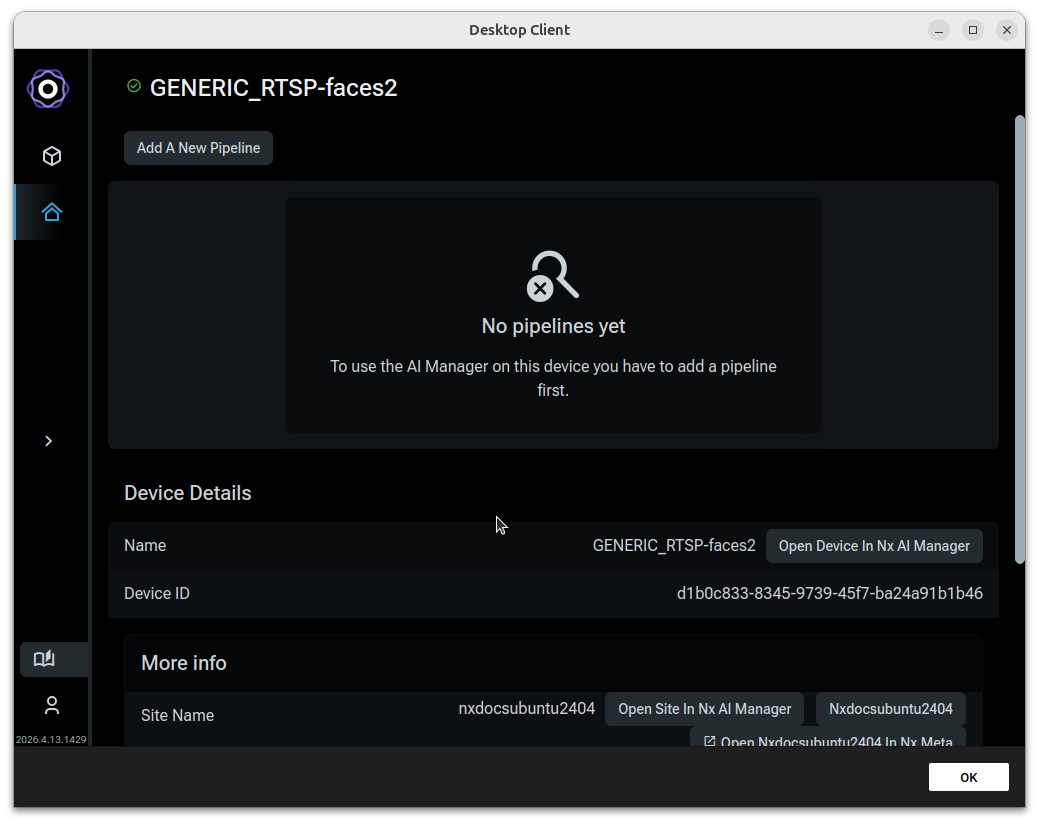Viewport: 1039px width, 824px height.
Task: Click the user account icon
Action: (52, 705)
